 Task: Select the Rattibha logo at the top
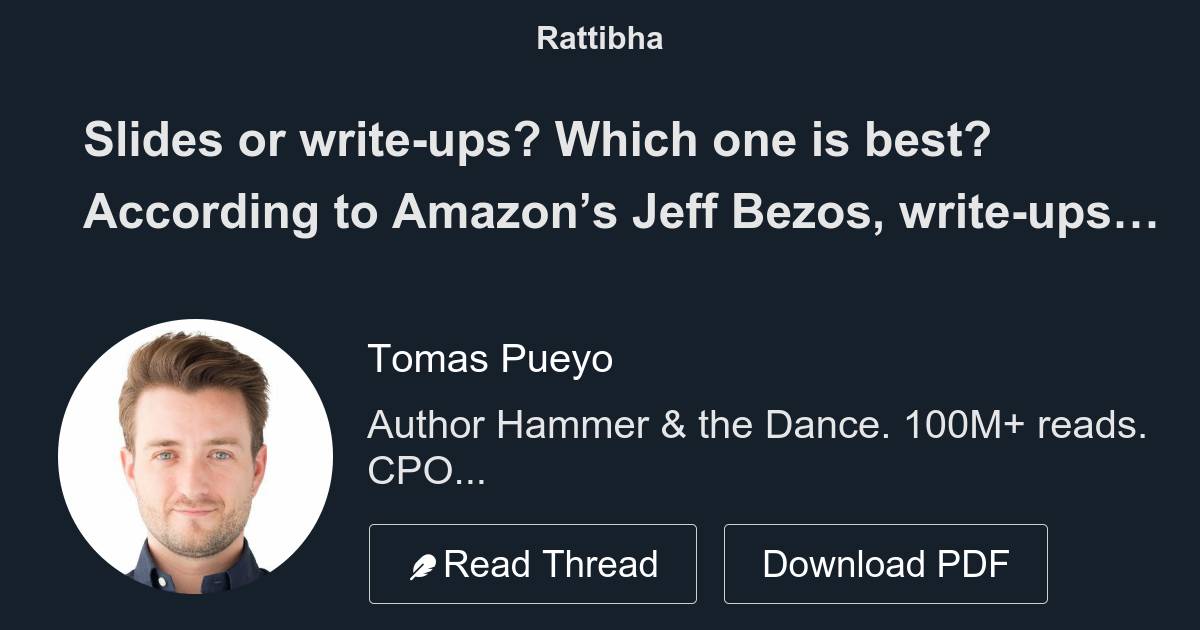599,39
